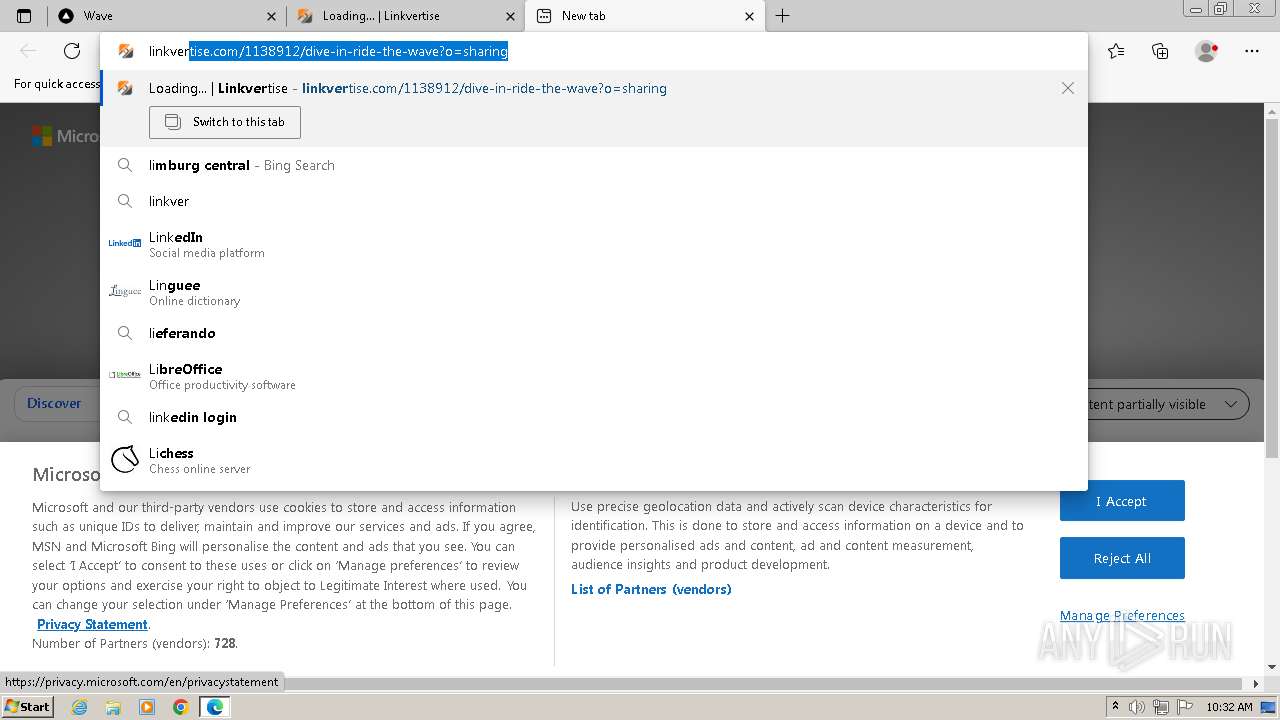
Task: Close the Wave tab
Action: [x=272, y=16]
